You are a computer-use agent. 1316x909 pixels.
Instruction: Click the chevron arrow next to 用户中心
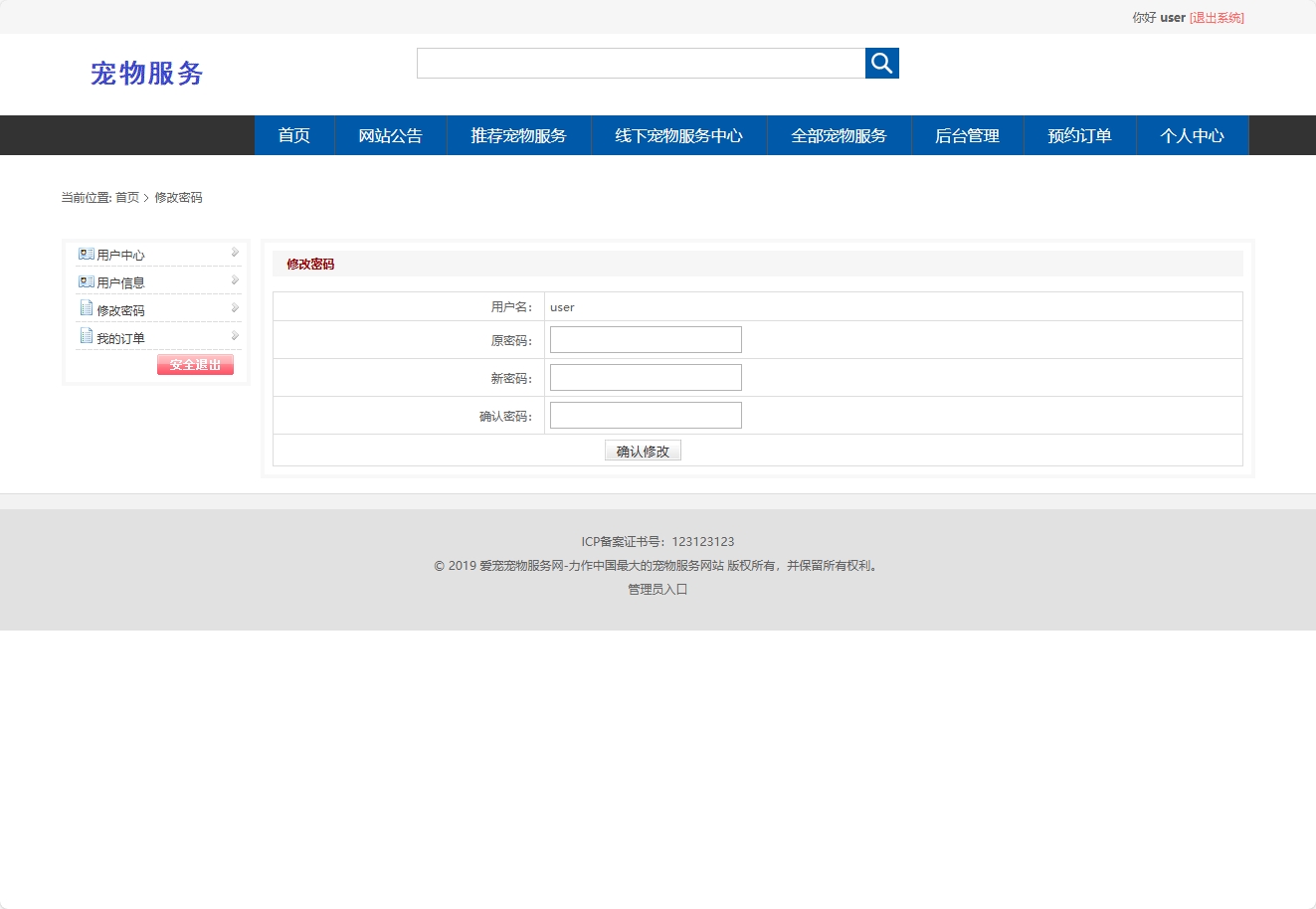click(x=235, y=253)
